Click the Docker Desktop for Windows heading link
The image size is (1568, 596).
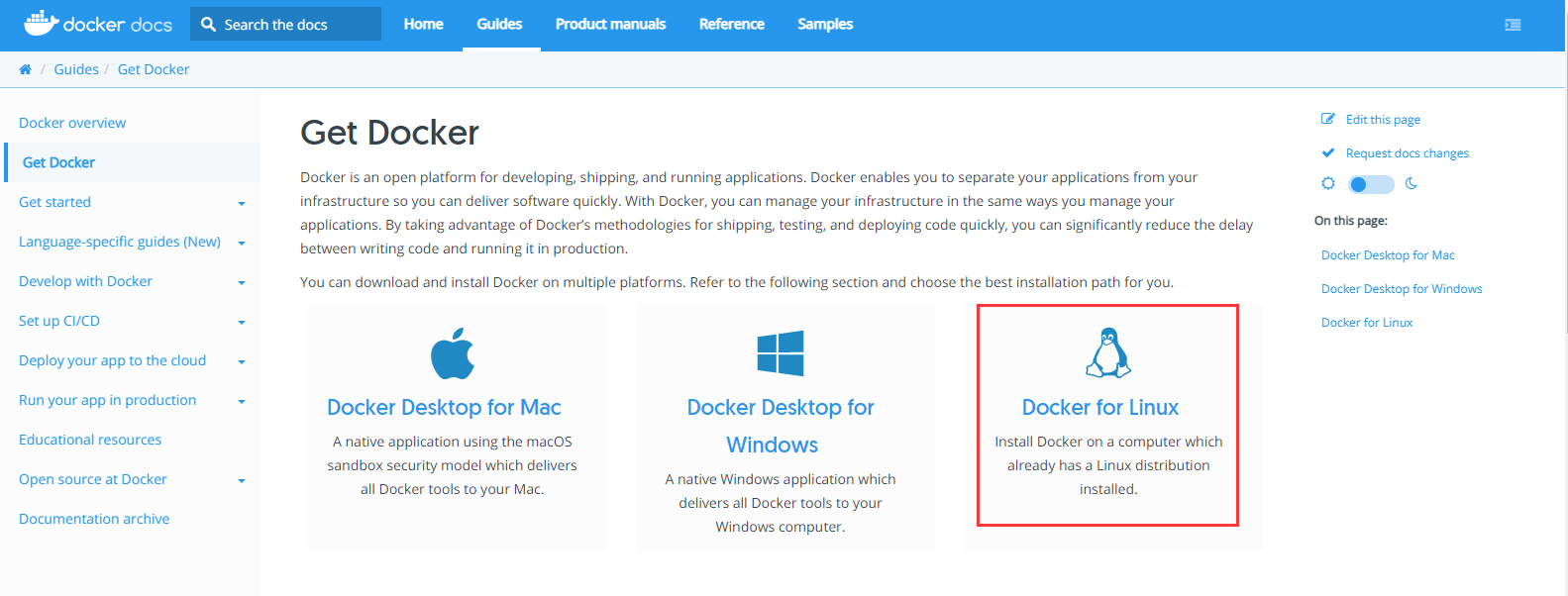(781, 426)
